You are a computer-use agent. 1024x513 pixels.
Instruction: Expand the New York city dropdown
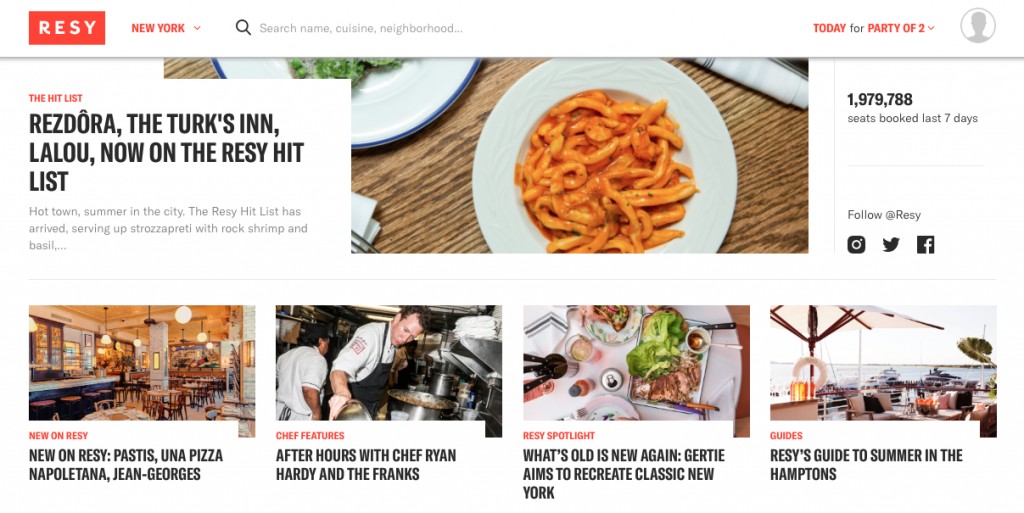click(166, 28)
